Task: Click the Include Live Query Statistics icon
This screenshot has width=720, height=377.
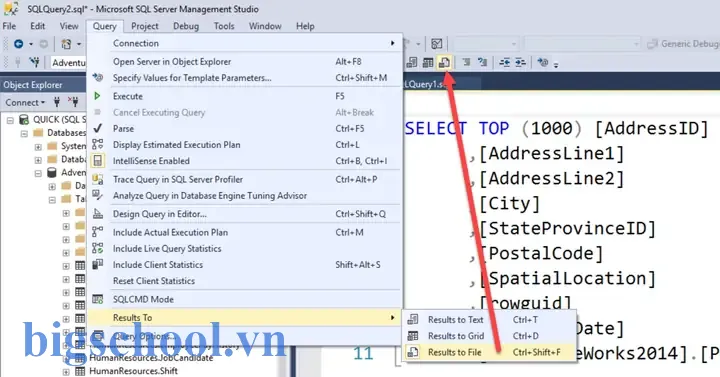Action: tap(97, 248)
